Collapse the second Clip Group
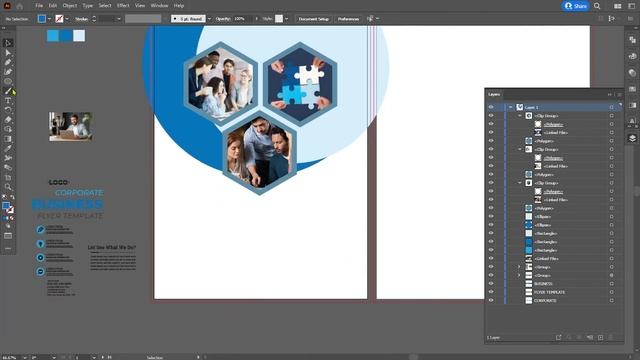640x360 pixels. click(520, 149)
